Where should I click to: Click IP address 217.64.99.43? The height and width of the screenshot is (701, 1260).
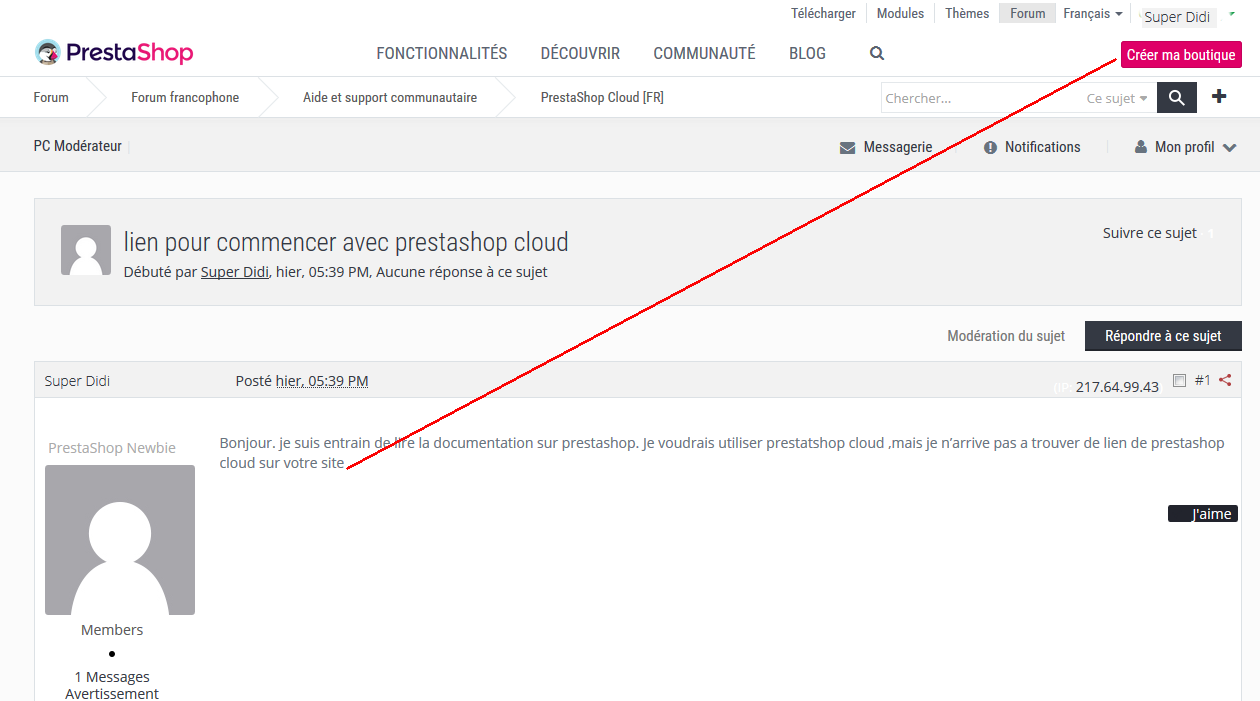[1117, 386]
